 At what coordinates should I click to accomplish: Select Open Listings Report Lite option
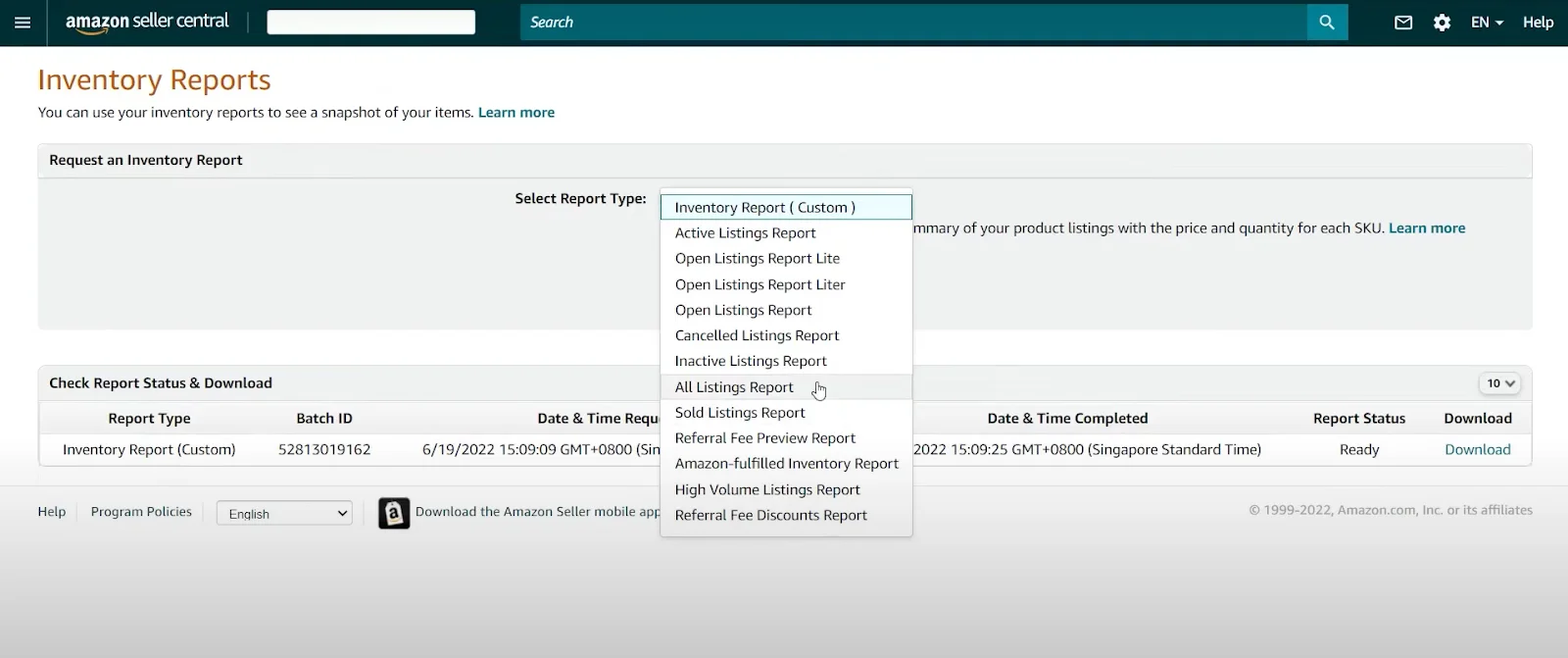(x=786, y=258)
